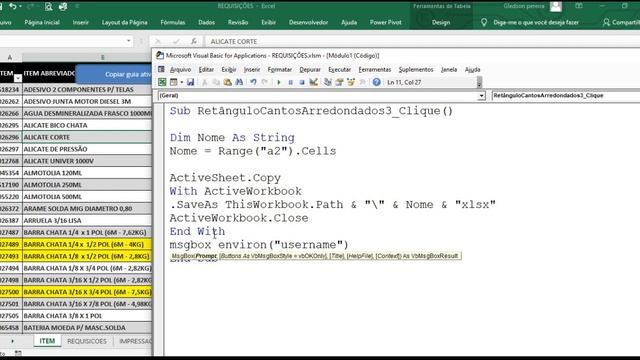Open Find with the binoculars icon
This screenshot has height=360, width=640.
(x=239, y=82)
